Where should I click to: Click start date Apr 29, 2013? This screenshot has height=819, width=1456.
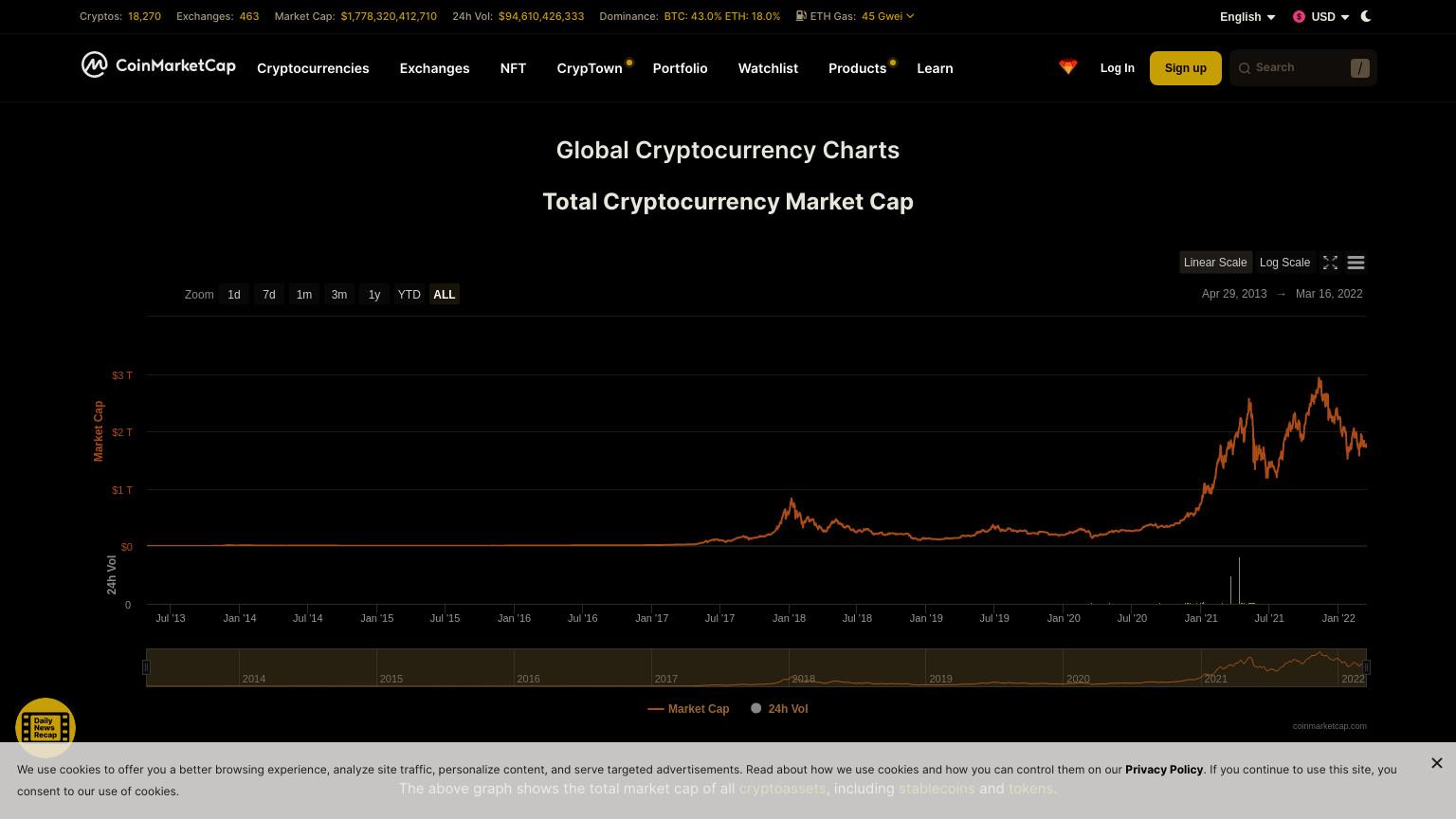1234,294
